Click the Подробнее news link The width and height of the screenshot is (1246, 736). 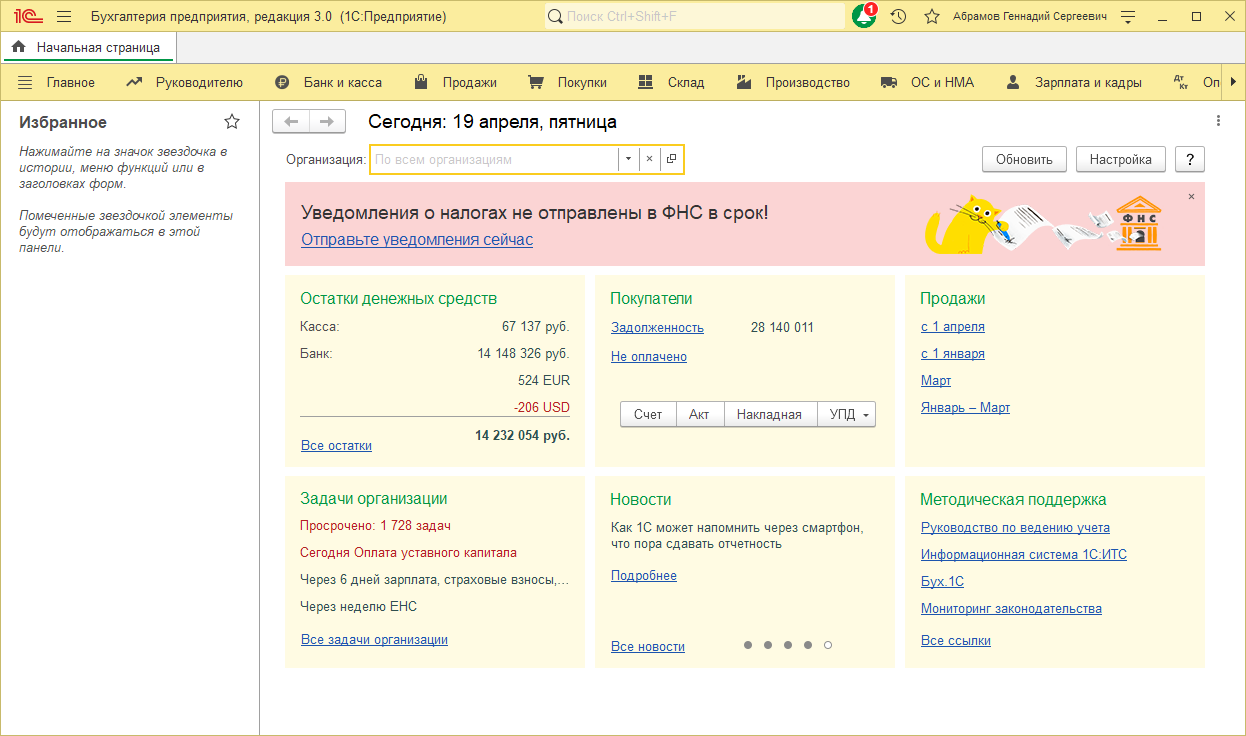point(644,576)
